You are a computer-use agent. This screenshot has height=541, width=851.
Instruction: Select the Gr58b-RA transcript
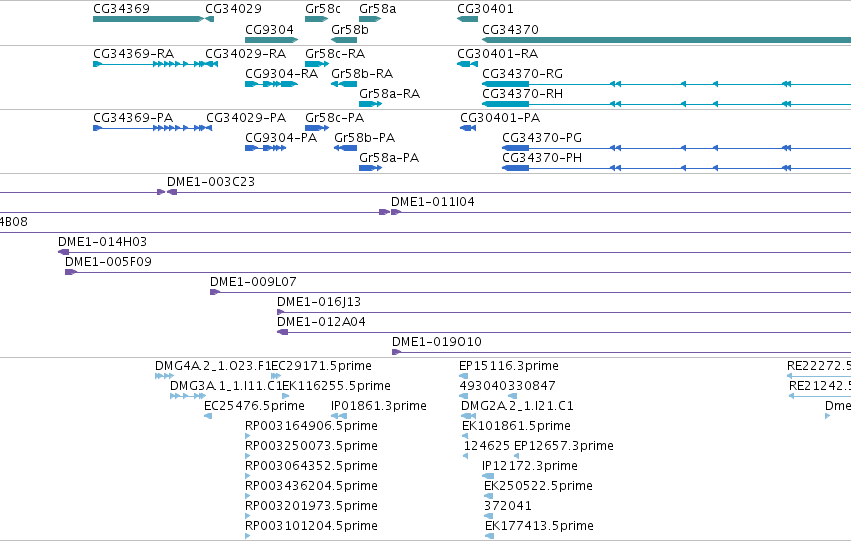(344, 84)
